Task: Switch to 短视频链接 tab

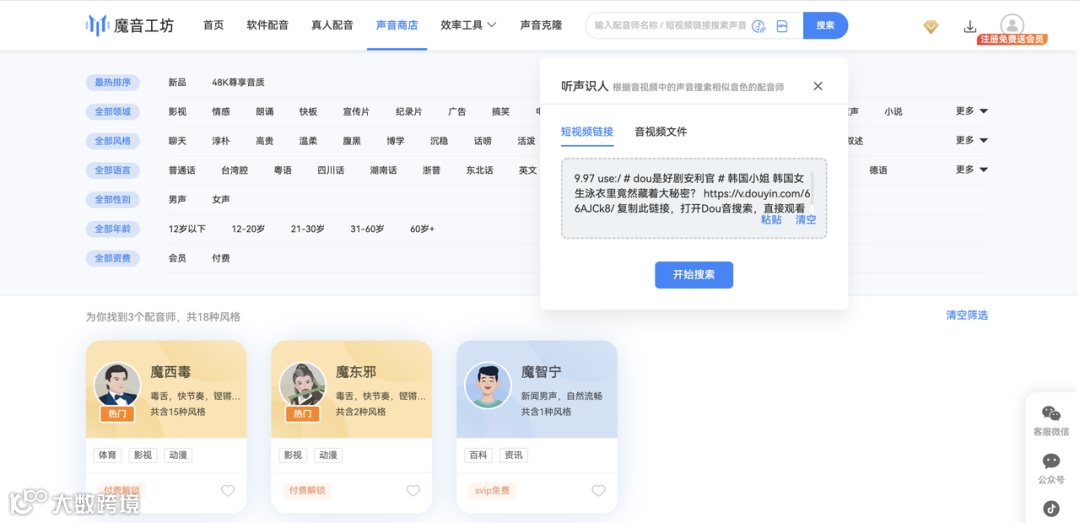Action: click(x=587, y=132)
